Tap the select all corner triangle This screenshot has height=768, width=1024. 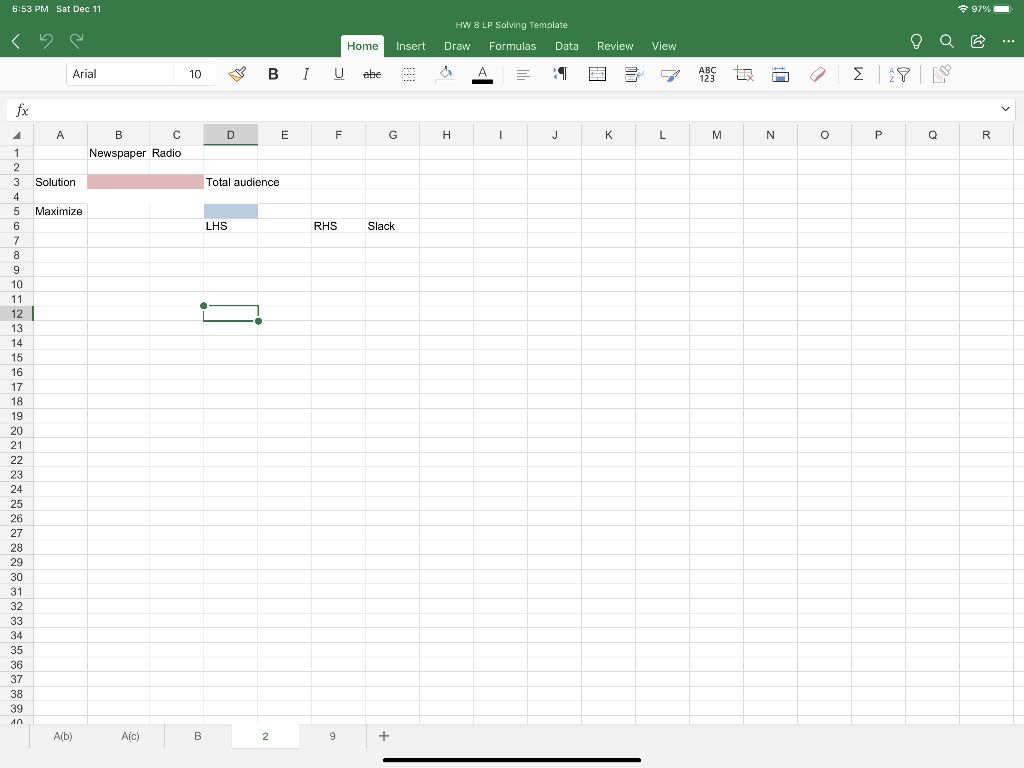point(16,135)
